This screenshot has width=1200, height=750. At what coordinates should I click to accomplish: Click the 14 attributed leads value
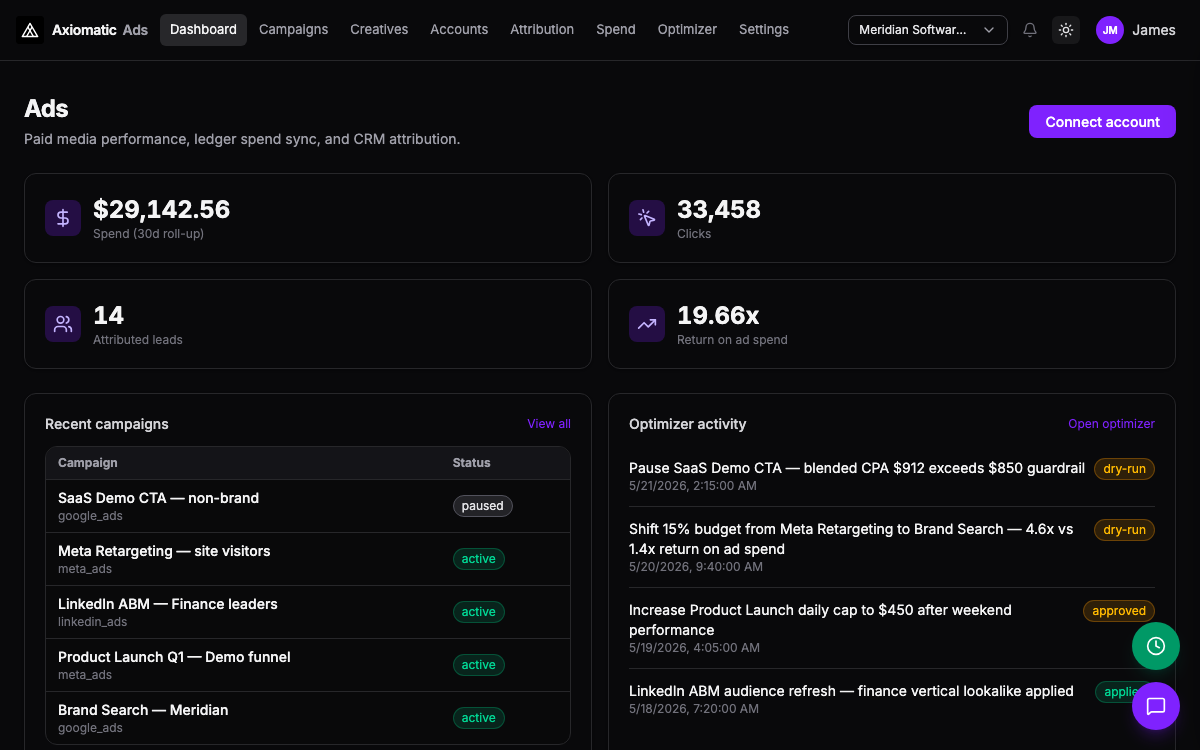pos(108,315)
